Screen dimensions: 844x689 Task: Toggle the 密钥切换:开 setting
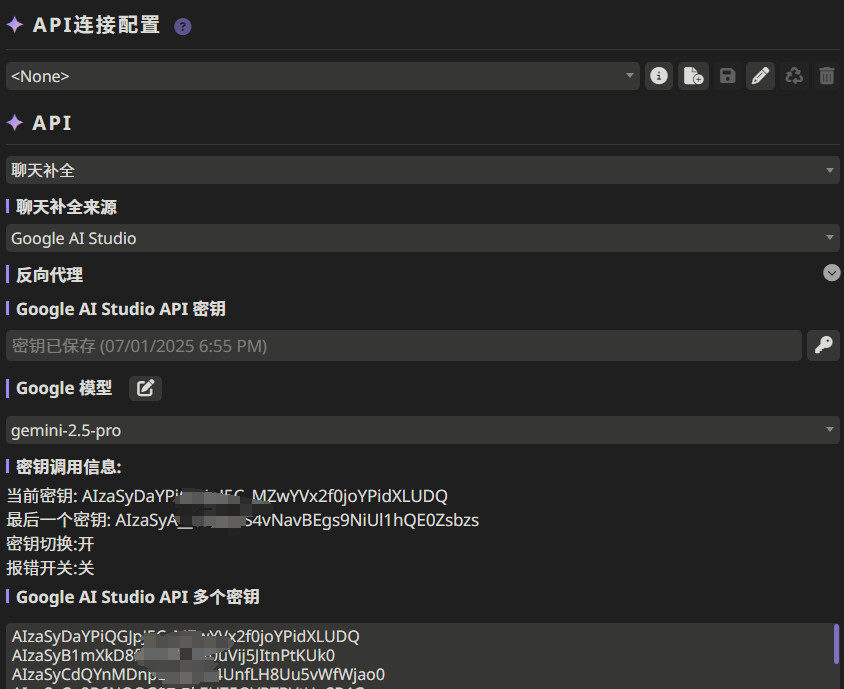50,545
